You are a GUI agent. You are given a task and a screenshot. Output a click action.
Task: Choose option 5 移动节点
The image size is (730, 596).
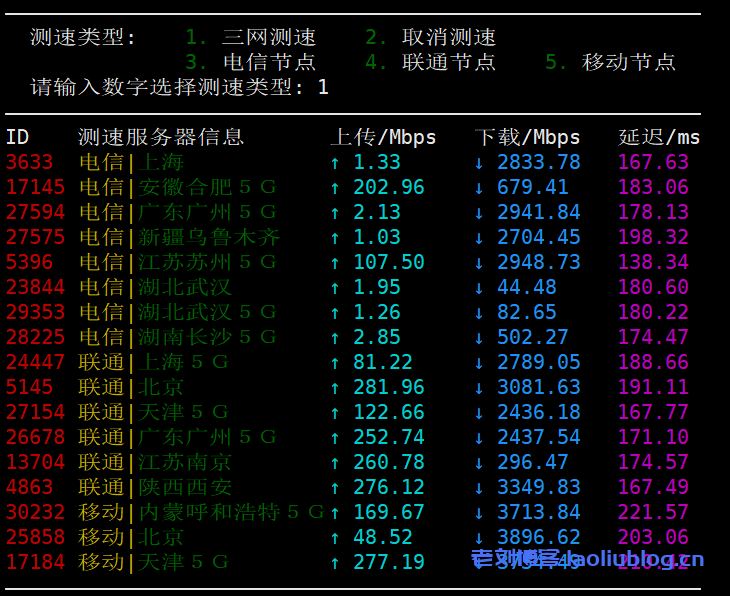611,62
